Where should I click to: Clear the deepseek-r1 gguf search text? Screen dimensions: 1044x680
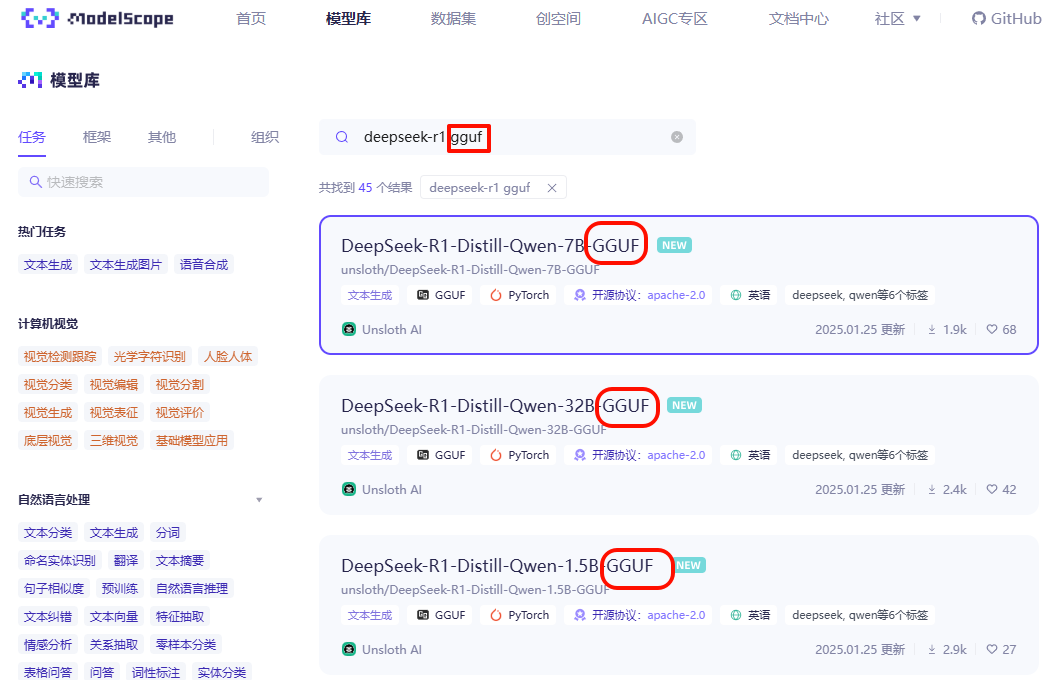676,137
